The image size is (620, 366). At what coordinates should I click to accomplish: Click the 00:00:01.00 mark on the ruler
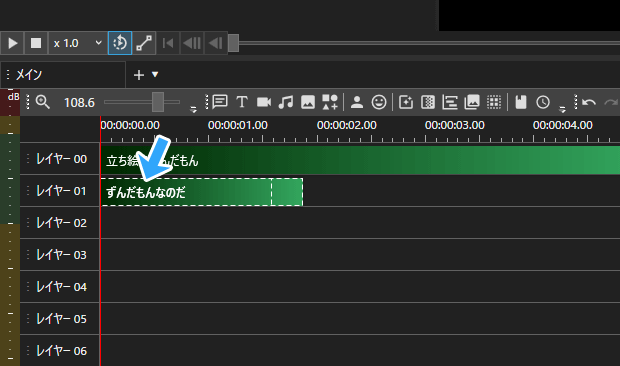(x=238, y=125)
